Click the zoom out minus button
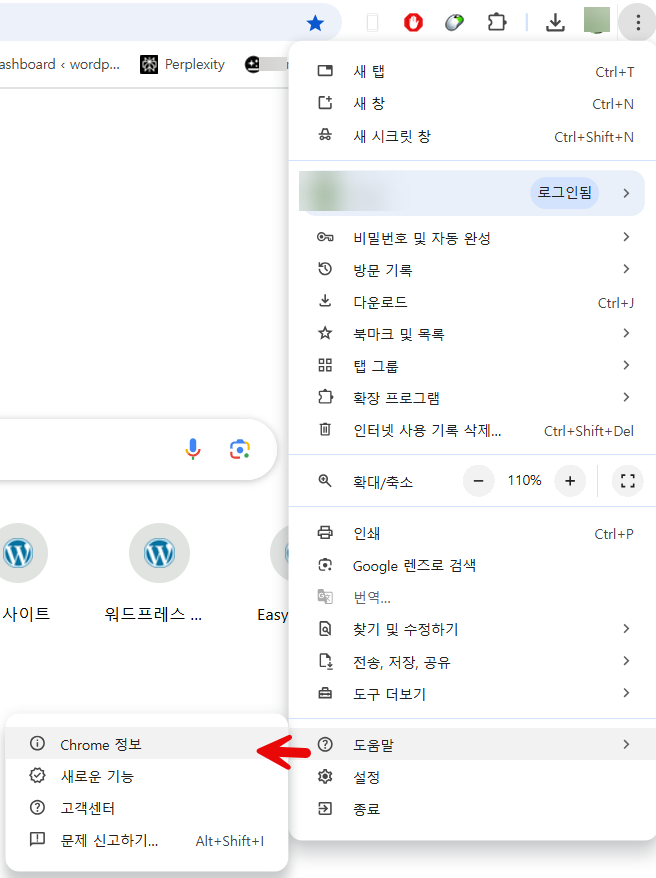Image resolution: width=656 pixels, height=878 pixels. [x=479, y=481]
